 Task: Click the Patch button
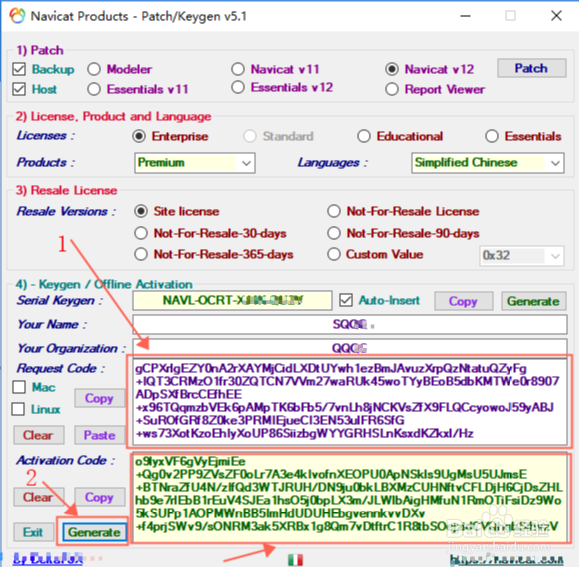coord(532,68)
